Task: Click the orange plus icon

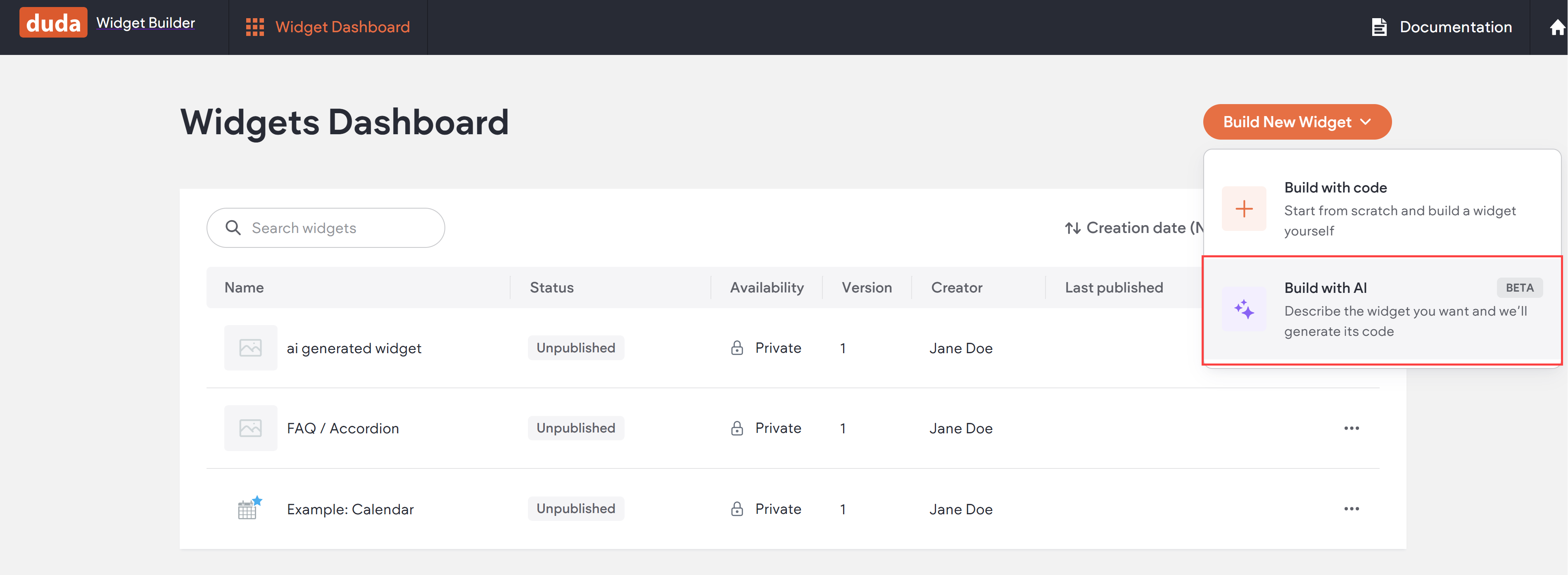Action: click(x=1244, y=209)
